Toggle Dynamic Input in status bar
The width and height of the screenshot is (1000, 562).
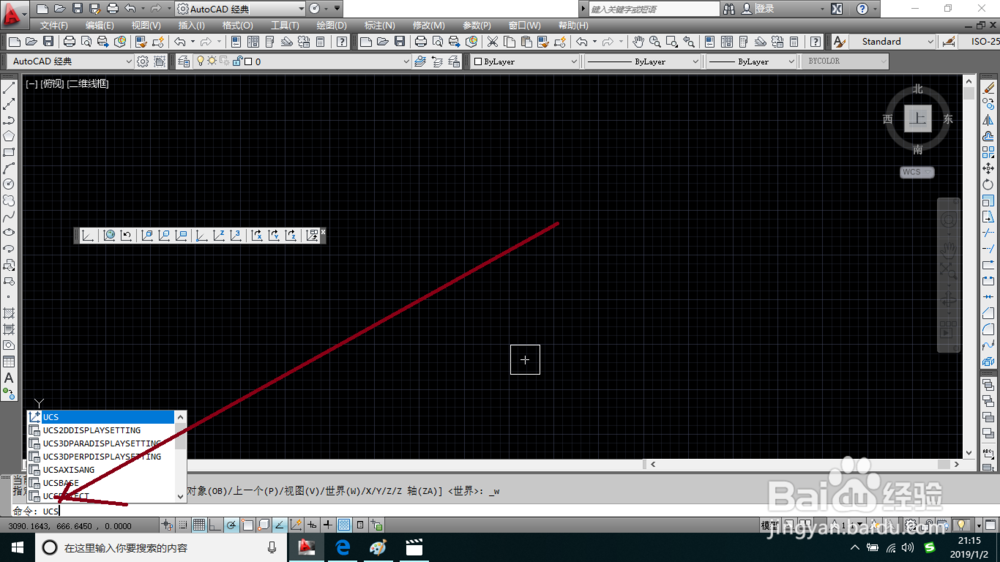click(312, 525)
